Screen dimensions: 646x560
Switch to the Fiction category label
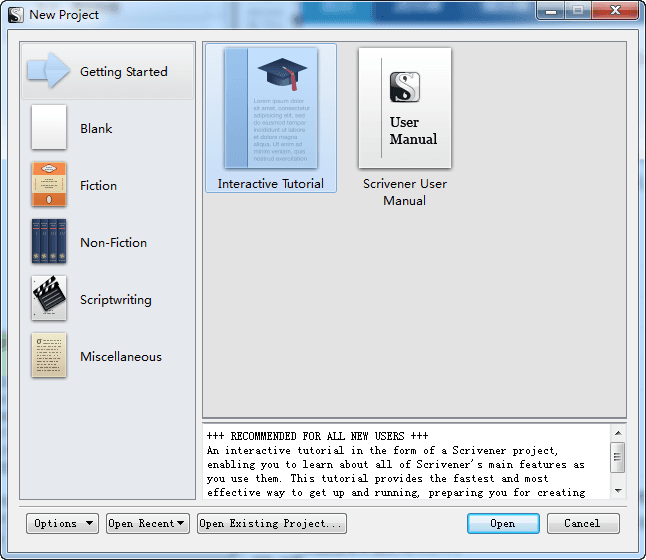point(99,186)
